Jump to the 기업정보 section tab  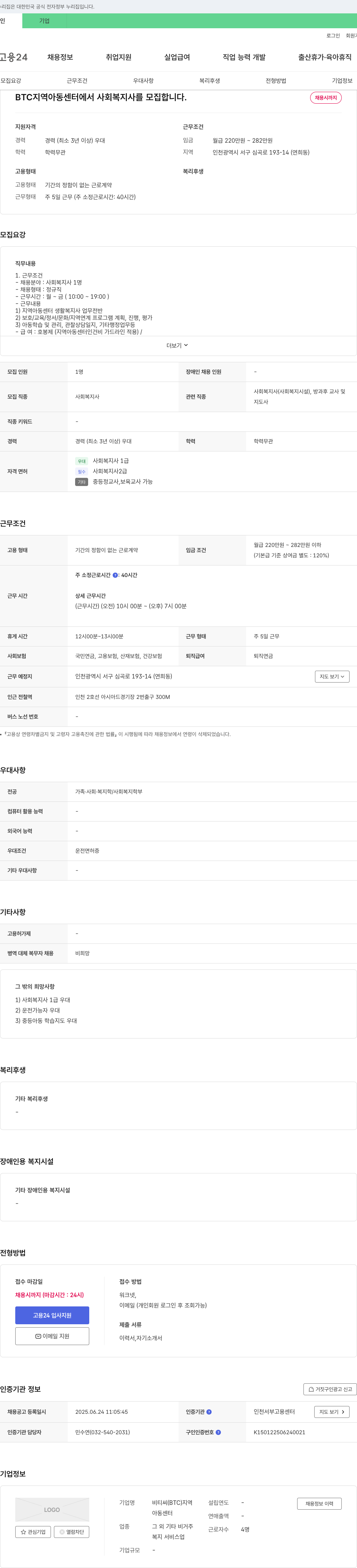point(342,80)
